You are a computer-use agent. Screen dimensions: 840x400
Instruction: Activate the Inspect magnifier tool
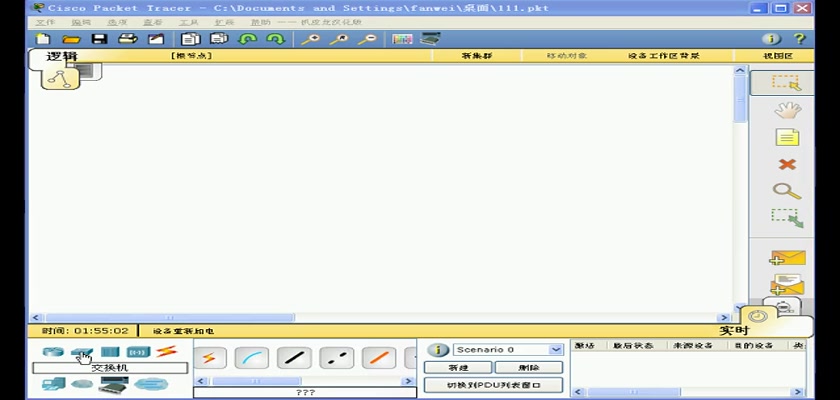787,190
